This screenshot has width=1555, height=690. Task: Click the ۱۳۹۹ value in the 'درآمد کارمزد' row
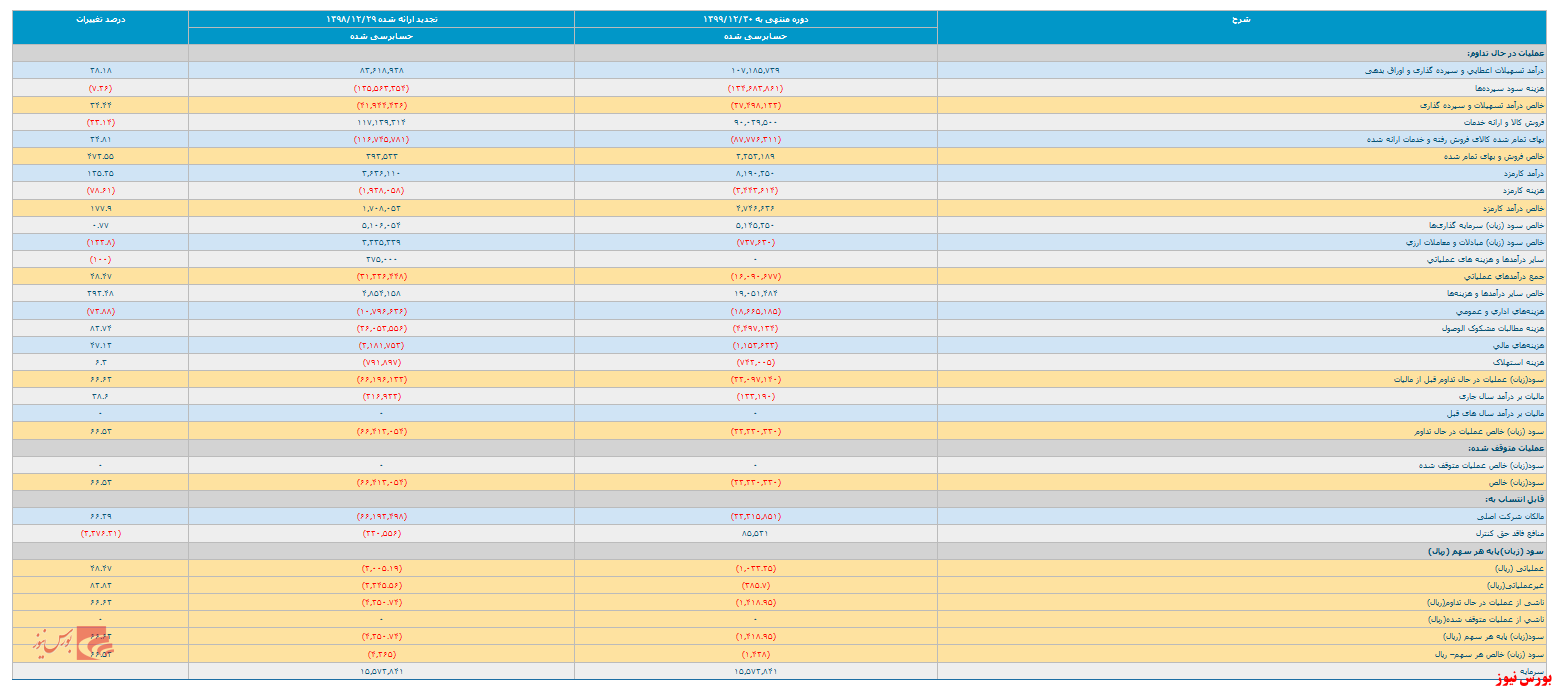click(756, 174)
